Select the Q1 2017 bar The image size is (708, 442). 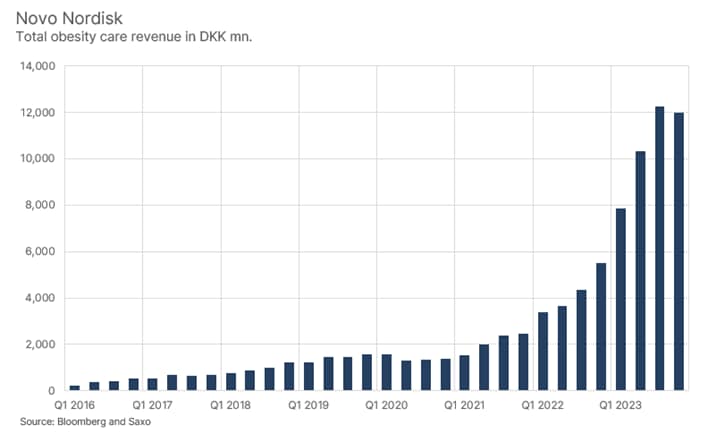tap(153, 384)
